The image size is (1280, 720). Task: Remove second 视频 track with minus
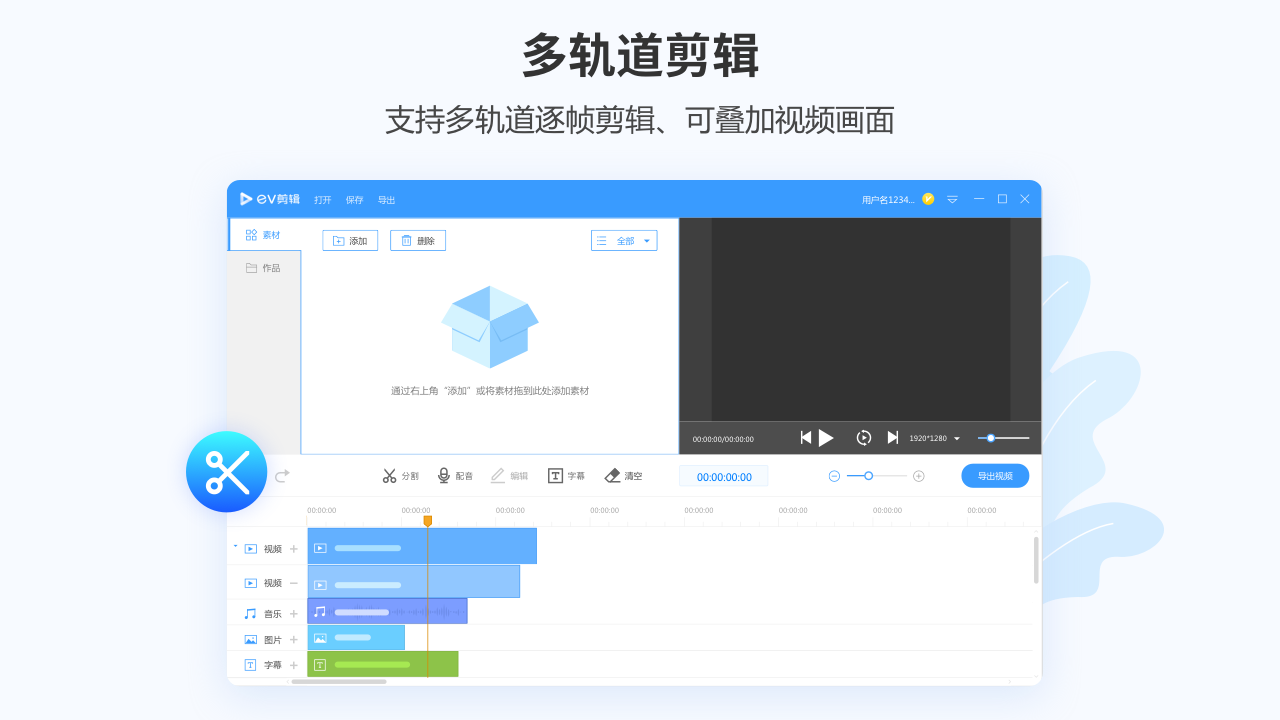pos(293,583)
